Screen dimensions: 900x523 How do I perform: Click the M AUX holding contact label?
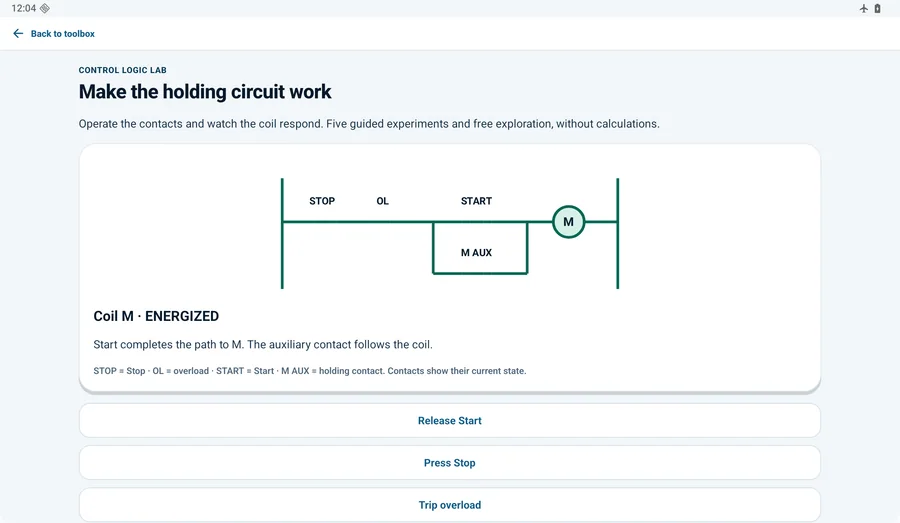pos(476,253)
